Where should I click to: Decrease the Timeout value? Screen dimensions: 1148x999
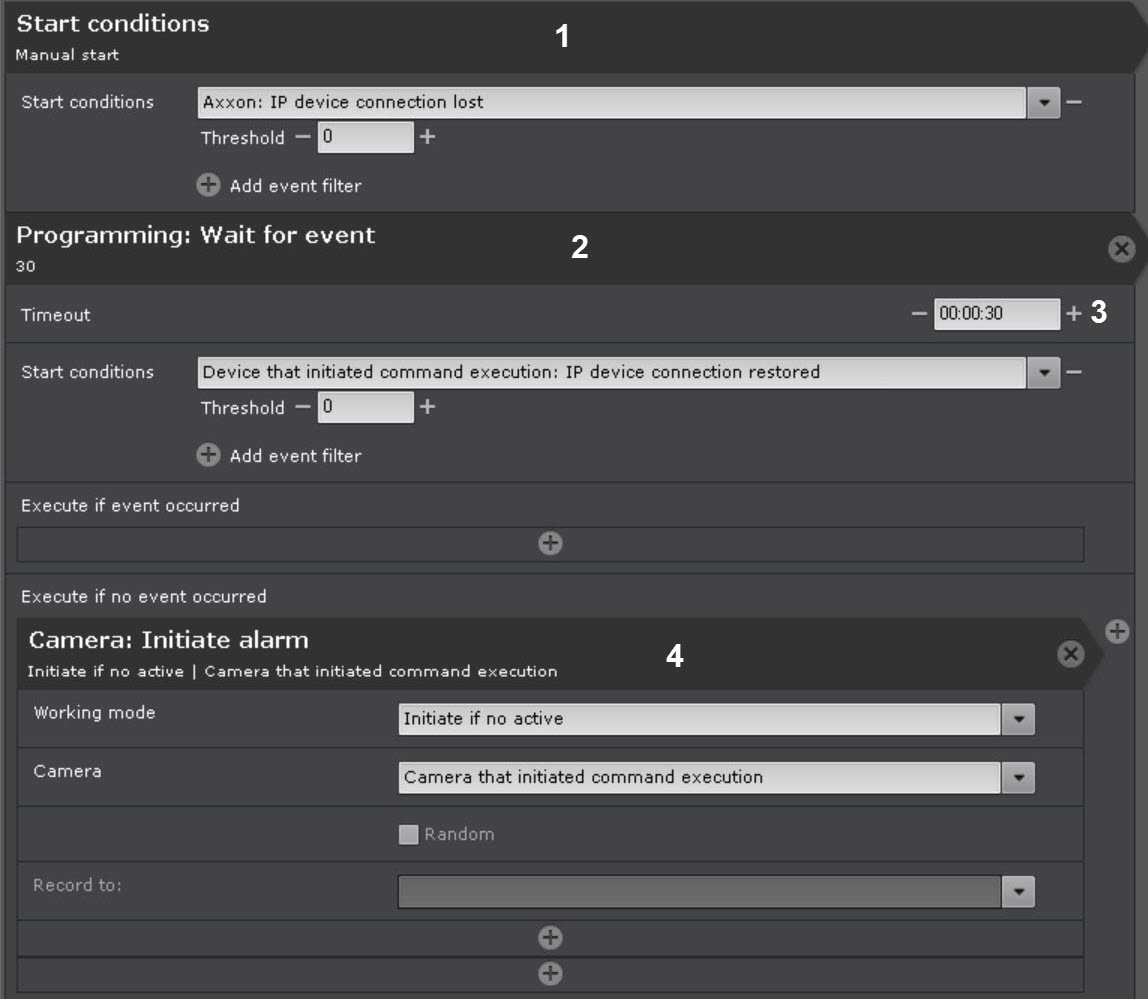point(919,314)
